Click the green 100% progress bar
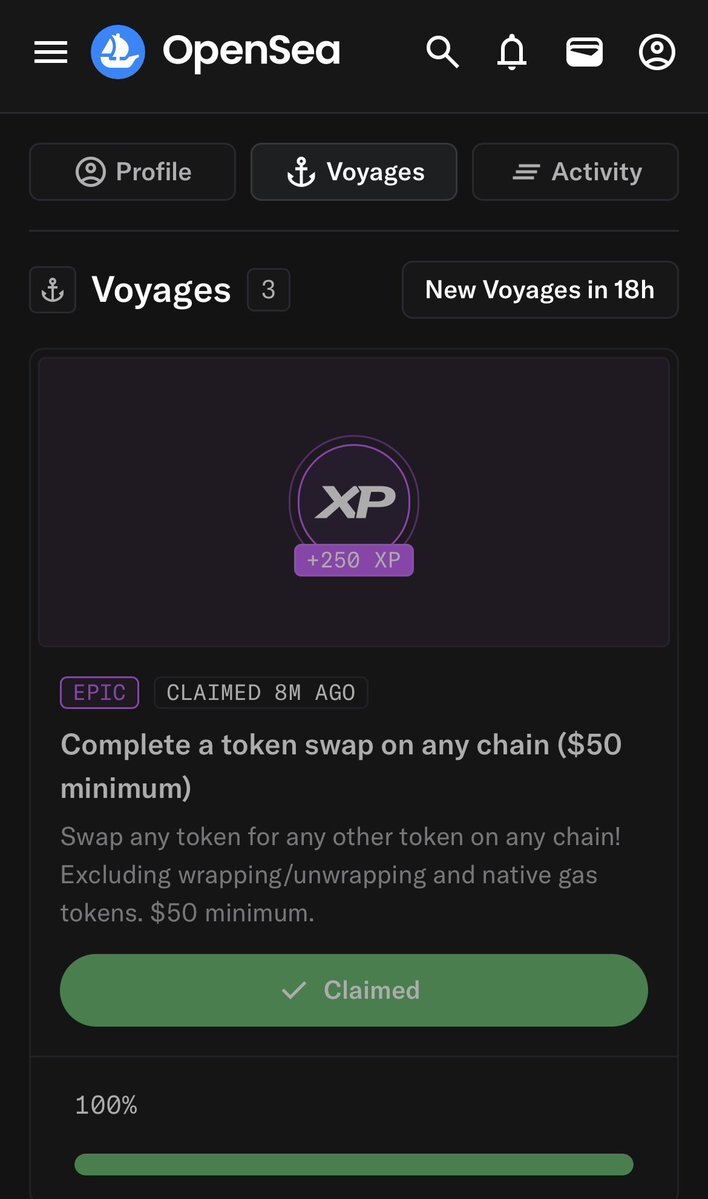Image resolution: width=708 pixels, height=1199 pixels. [x=354, y=1165]
